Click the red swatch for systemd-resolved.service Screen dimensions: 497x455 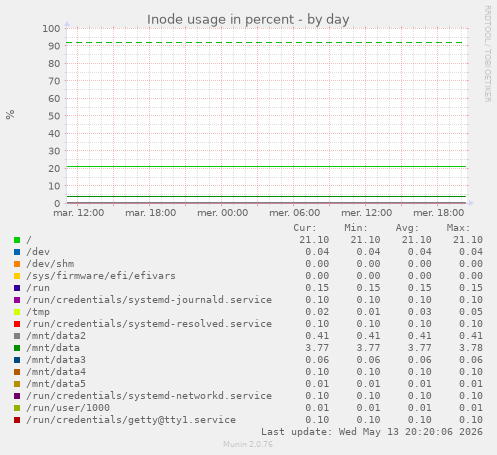tap(17, 324)
